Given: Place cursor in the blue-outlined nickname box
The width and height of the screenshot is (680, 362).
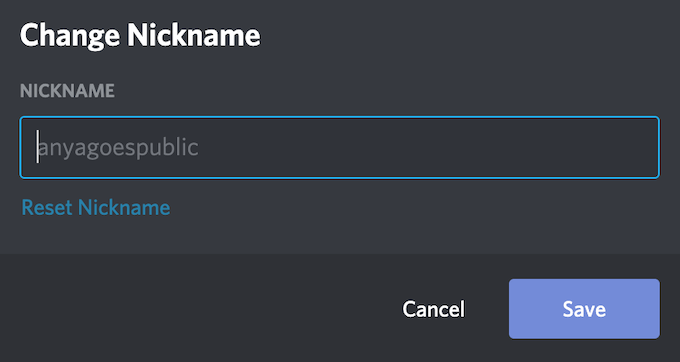Looking at the screenshot, I should (340, 147).
